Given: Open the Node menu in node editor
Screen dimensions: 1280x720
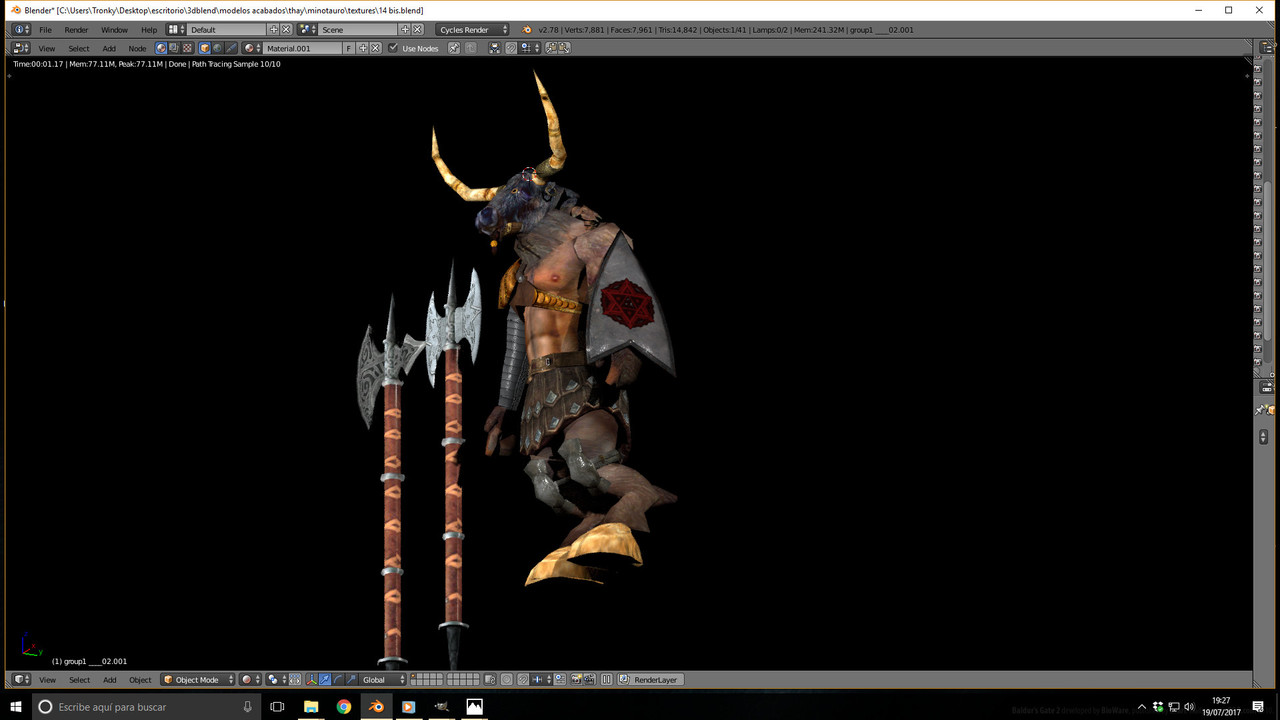Looking at the screenshot, I should coord(137,48).
